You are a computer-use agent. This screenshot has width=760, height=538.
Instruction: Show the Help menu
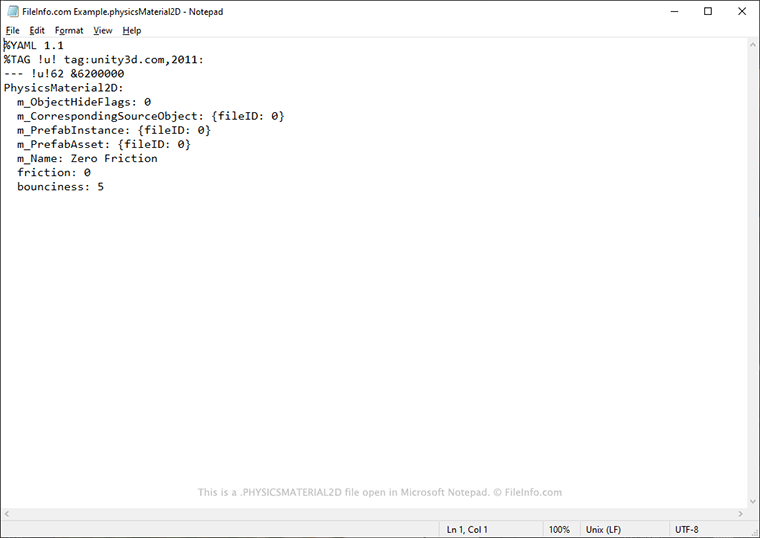132,31
